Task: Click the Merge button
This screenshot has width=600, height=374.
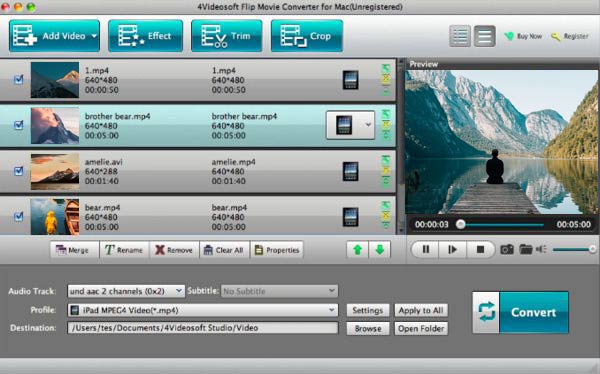Action: (x=74, y=250)
